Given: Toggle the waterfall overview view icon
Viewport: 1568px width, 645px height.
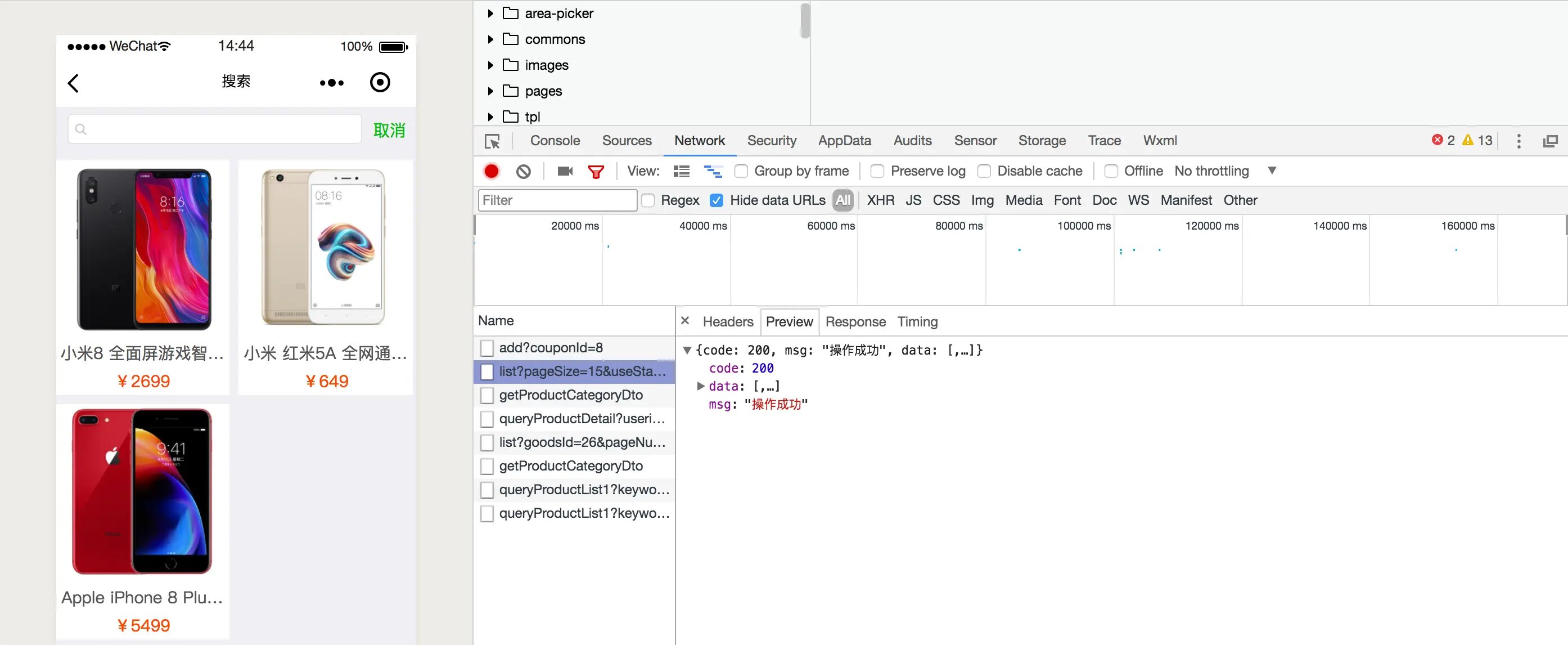Looking at the screenshot, I should tap(713, 171).
